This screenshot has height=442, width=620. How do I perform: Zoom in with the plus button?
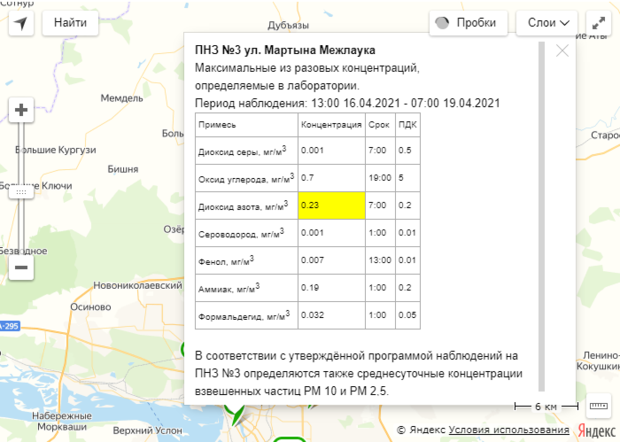pyautogui.click(x=22, y=110)
